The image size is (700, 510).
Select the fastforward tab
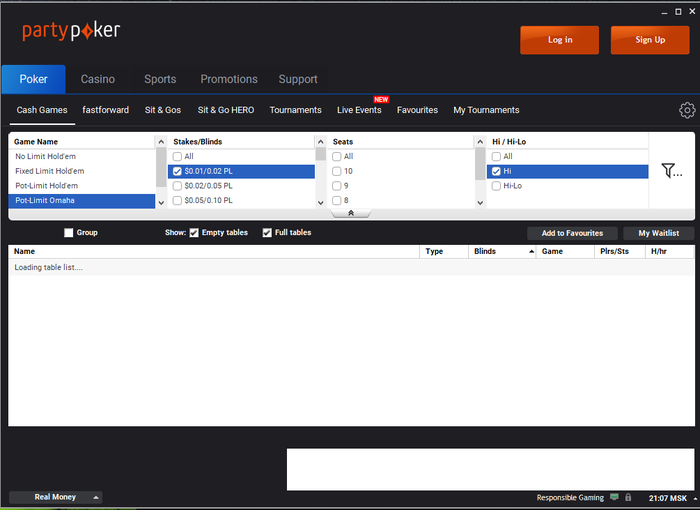click(x=105, y=110)
